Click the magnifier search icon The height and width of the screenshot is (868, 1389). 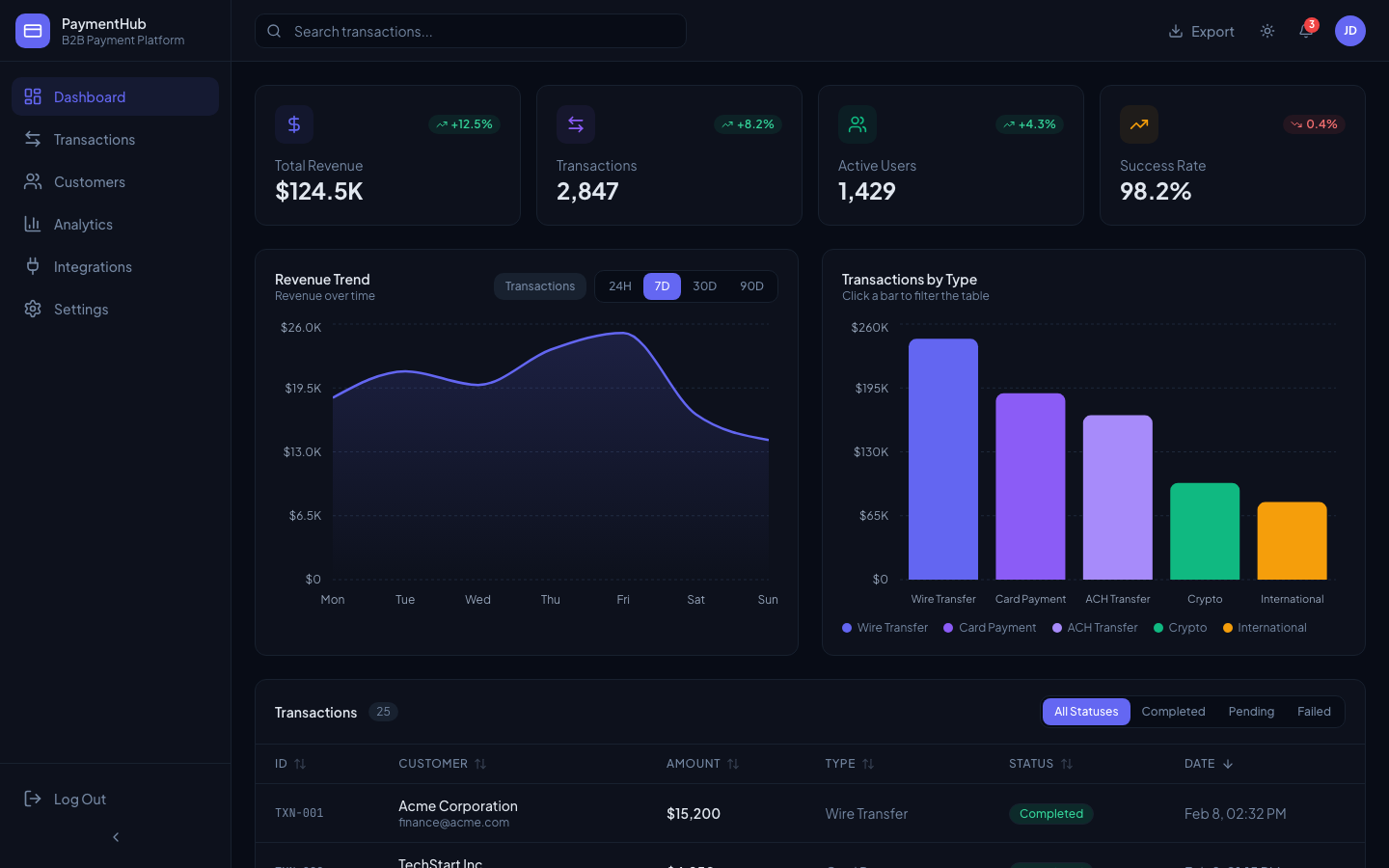(x=274, y=31)
